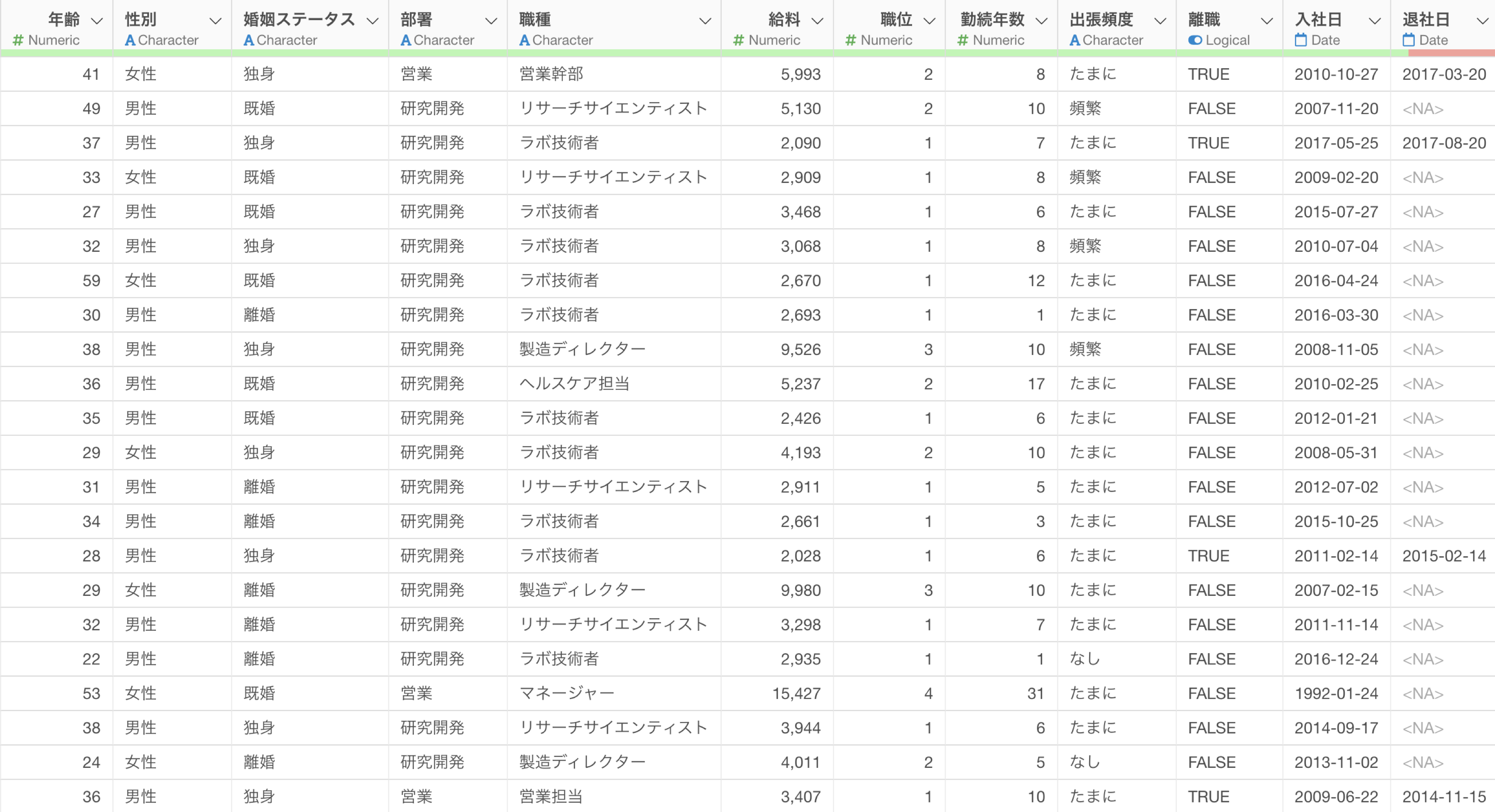The image size is (1495, 812).
Task: Open the 職位 column dropdown menu
Action: coord(929,21)
